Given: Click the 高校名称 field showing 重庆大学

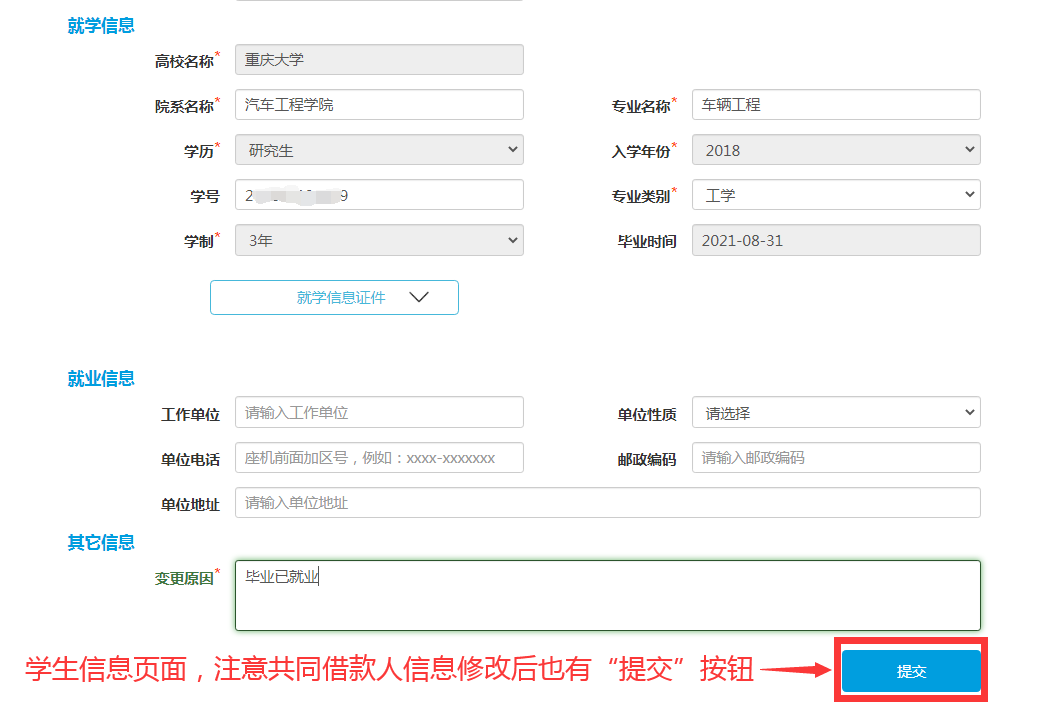Looking at the screenshot, I should [379, 60].
